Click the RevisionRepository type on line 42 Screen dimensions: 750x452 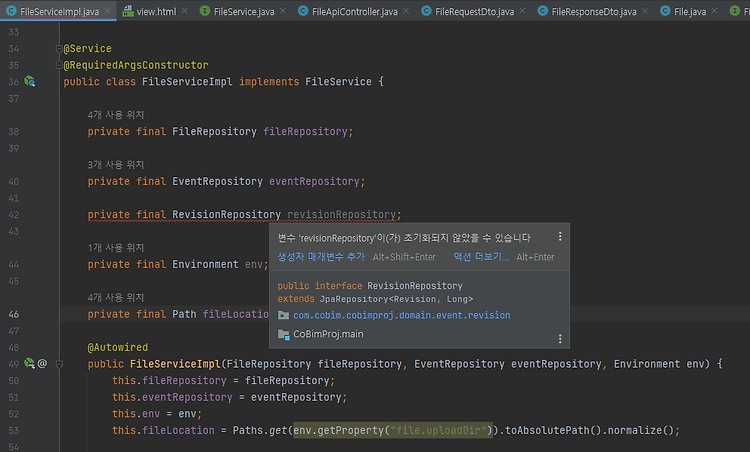click(x=226, y=215)
